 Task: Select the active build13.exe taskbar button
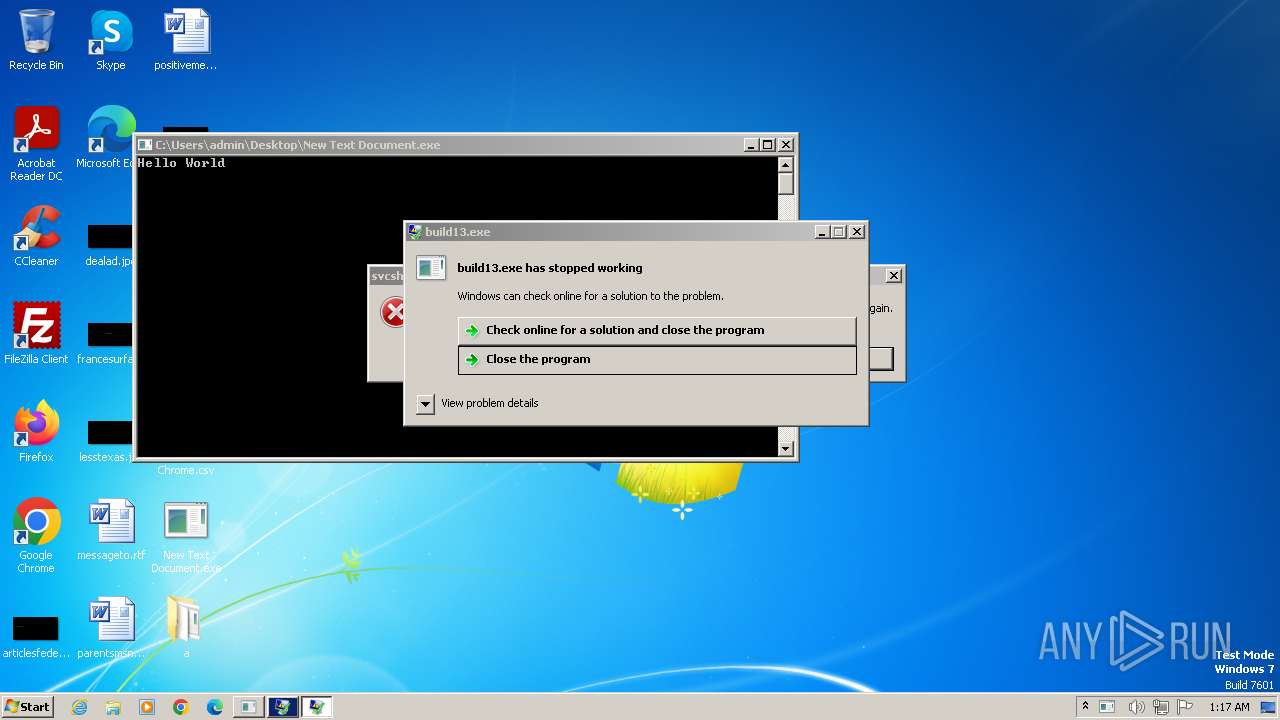click(x=316, y=707)
